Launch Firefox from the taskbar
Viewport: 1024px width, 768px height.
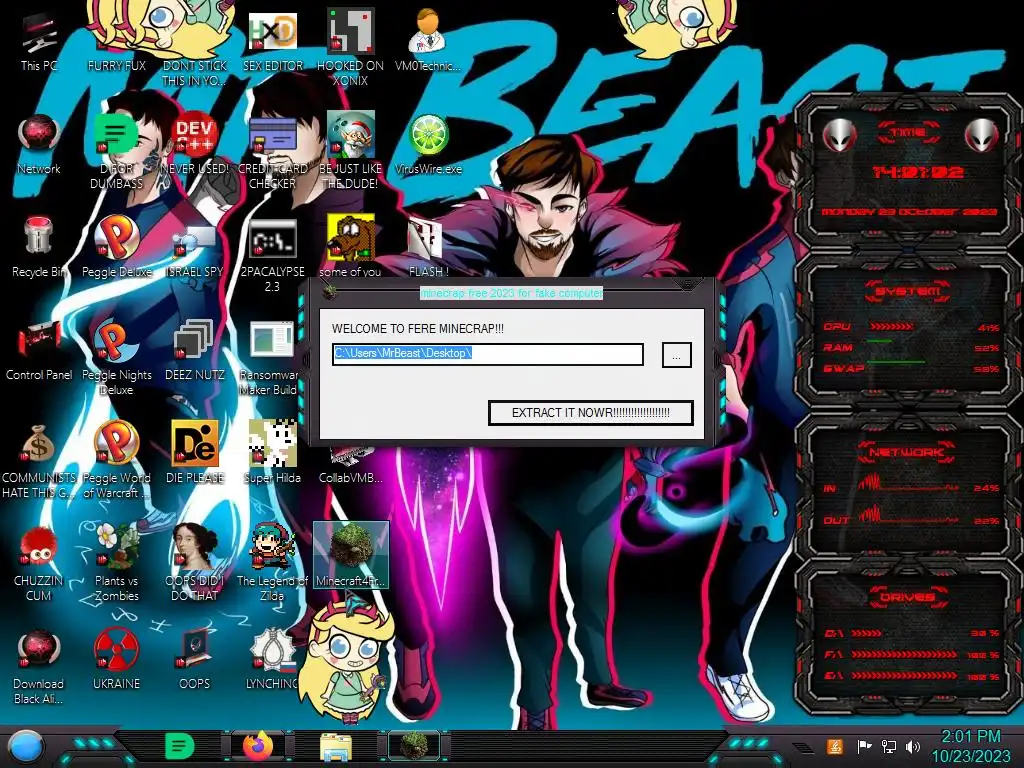pos(258,746)
